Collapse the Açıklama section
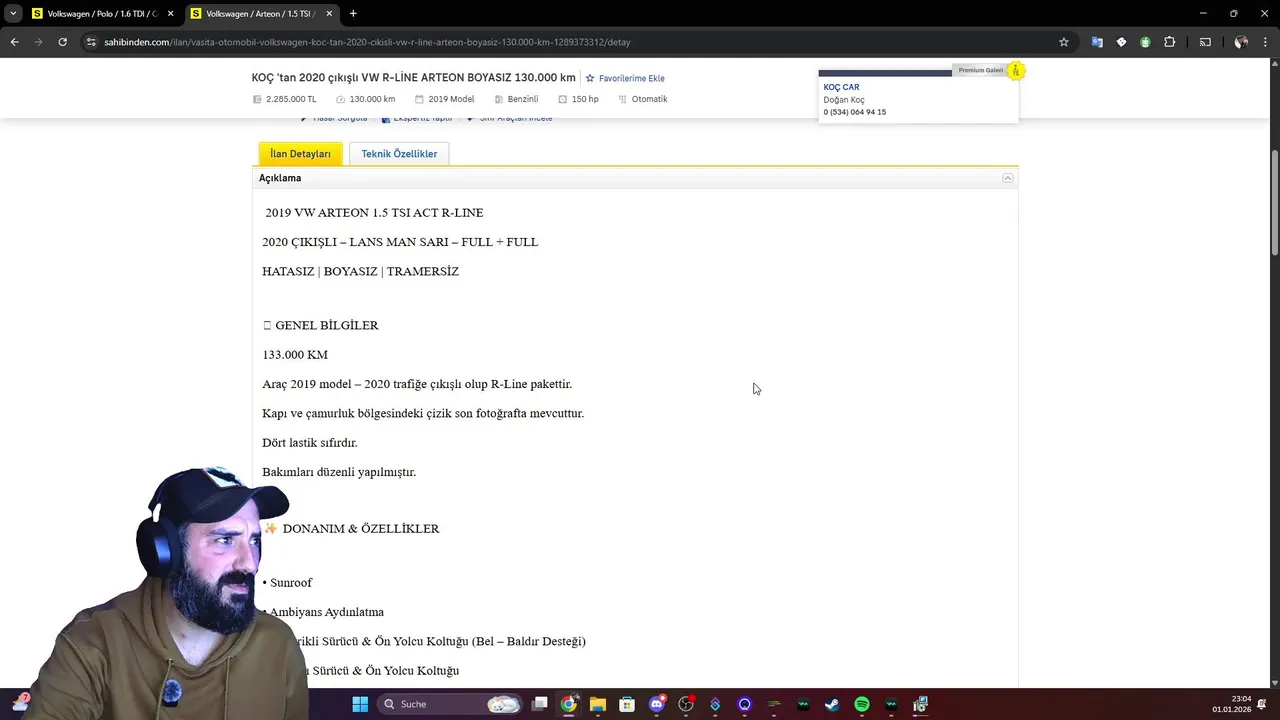This screenshot has width=1280, height=720. pyautogui.click(x=1008, y=178)
